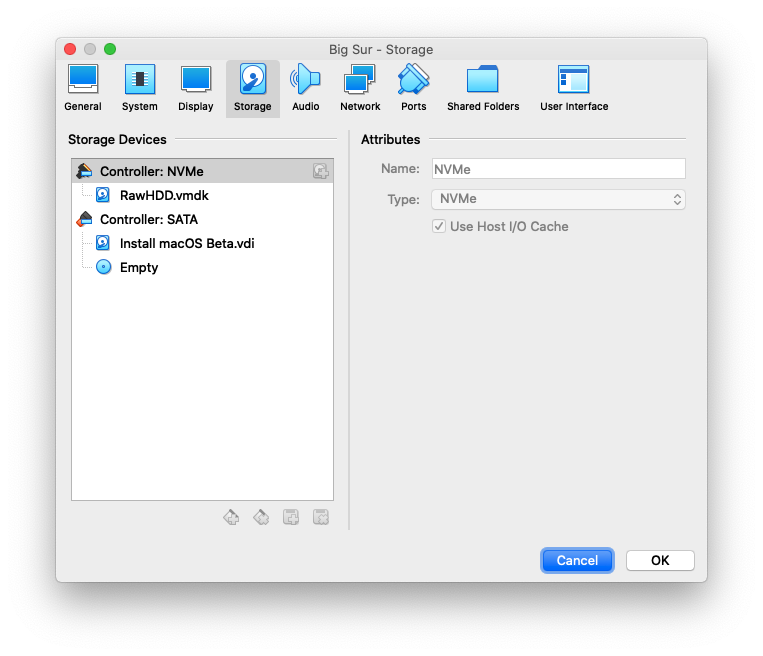Go to the Audio settings section
This screenshot has width=763, height=656.
(x=305, y=88)
